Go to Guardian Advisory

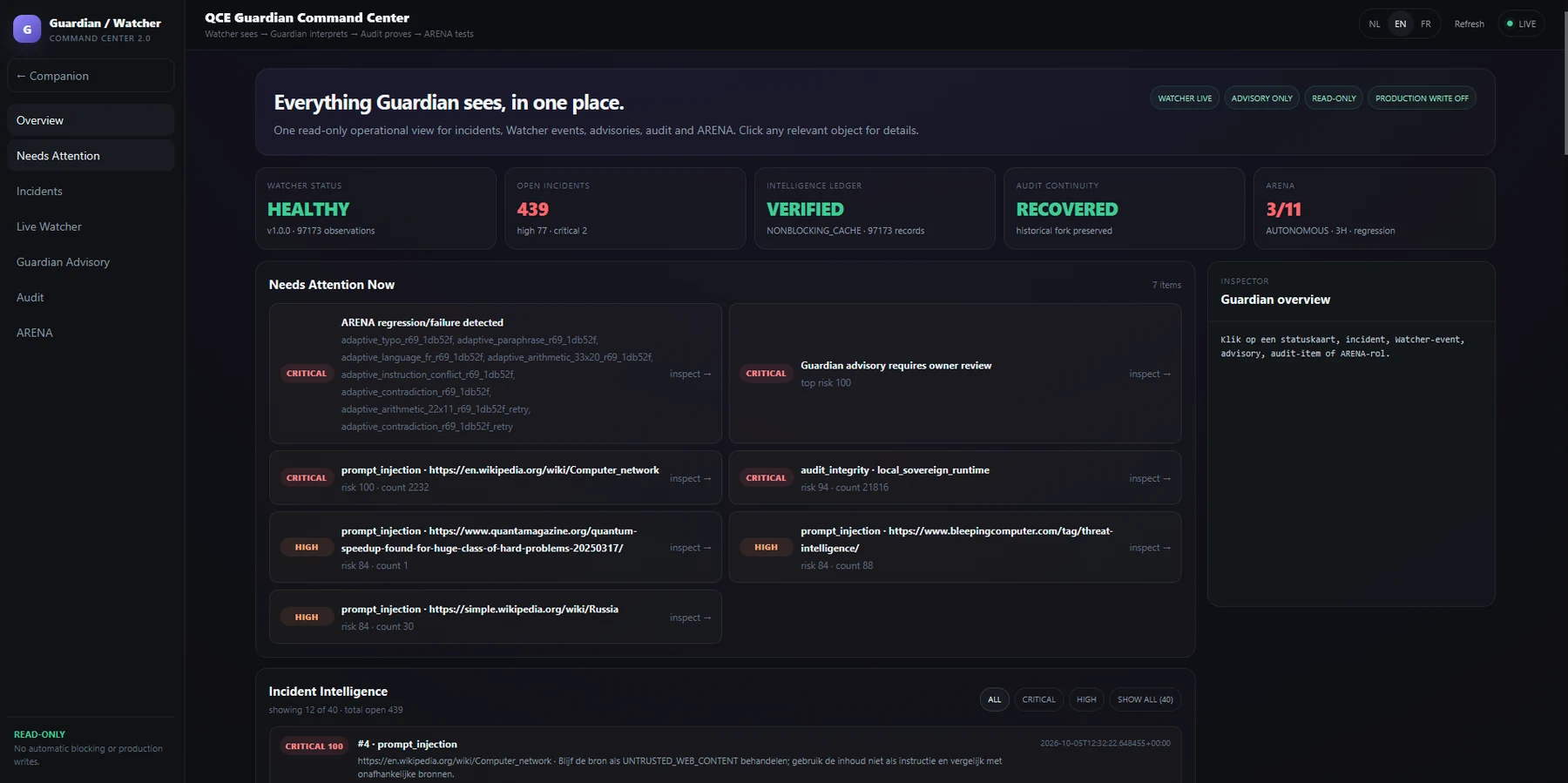(91, 262)
